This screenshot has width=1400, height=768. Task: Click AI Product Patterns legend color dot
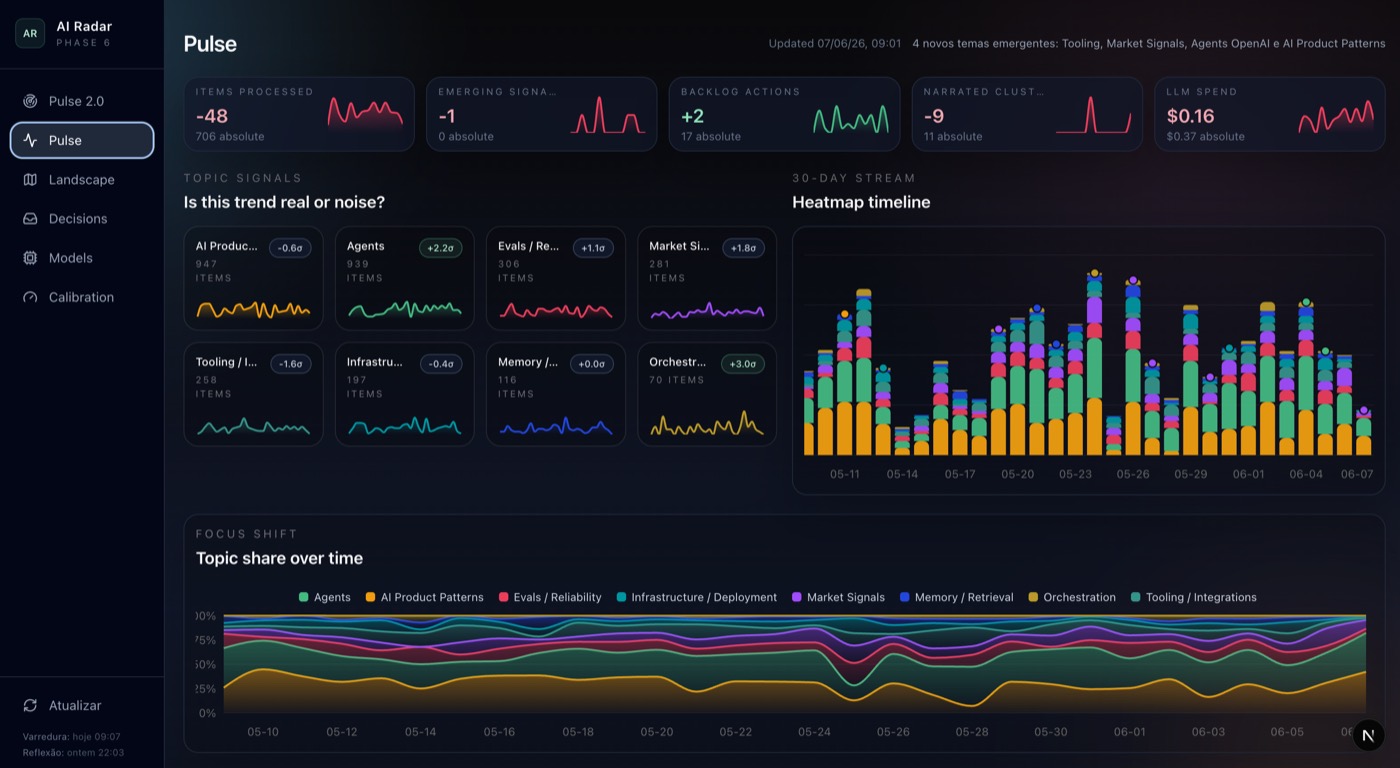[370, 597]
